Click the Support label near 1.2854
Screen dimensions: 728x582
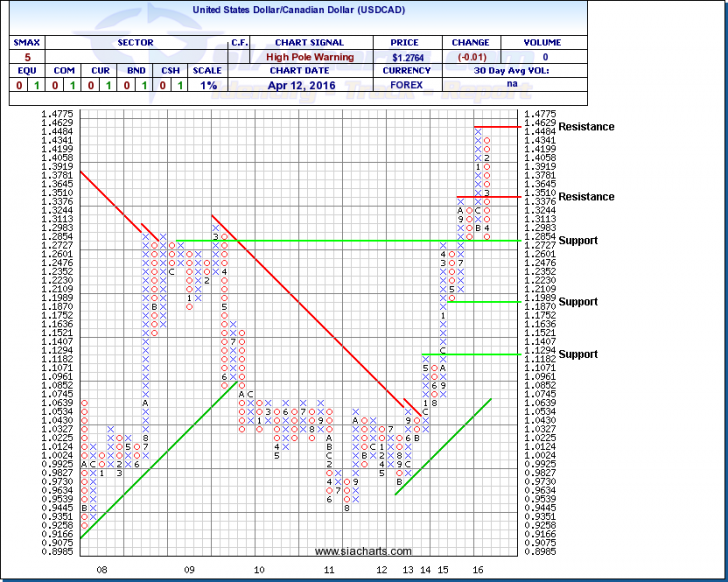(578, 241)
